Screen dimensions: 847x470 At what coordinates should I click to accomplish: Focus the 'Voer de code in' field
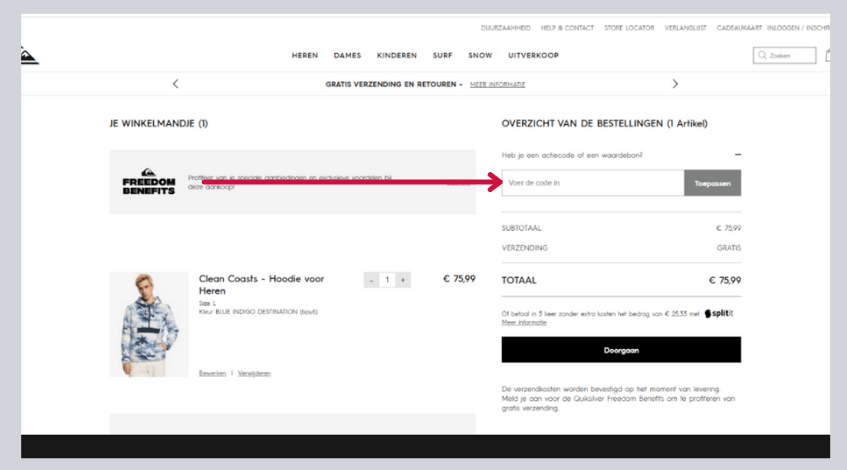[593, 183]
